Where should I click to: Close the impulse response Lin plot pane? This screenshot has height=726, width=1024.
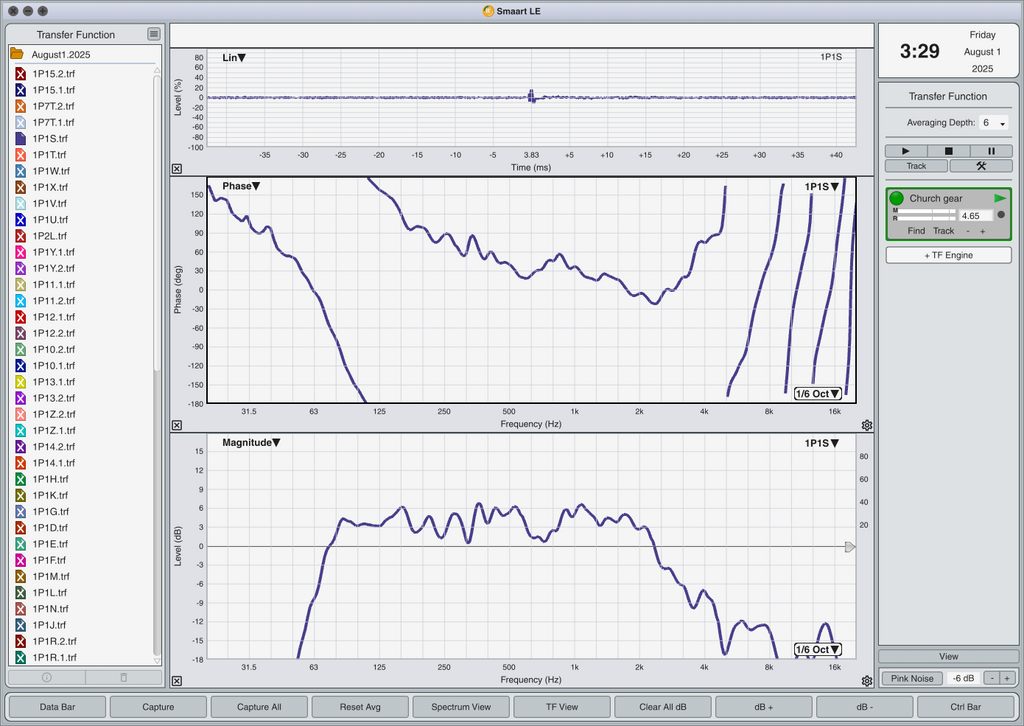coord(177,168)
